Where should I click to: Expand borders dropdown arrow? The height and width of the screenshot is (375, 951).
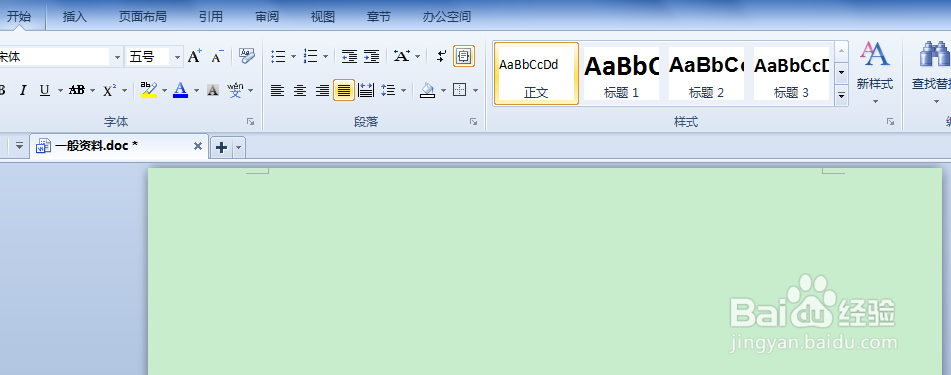476,91
